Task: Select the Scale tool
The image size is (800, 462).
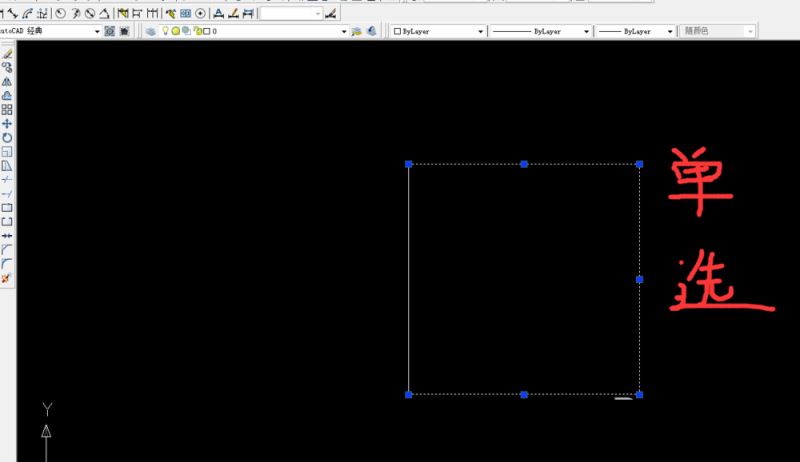Action: [x=7, y=151]
